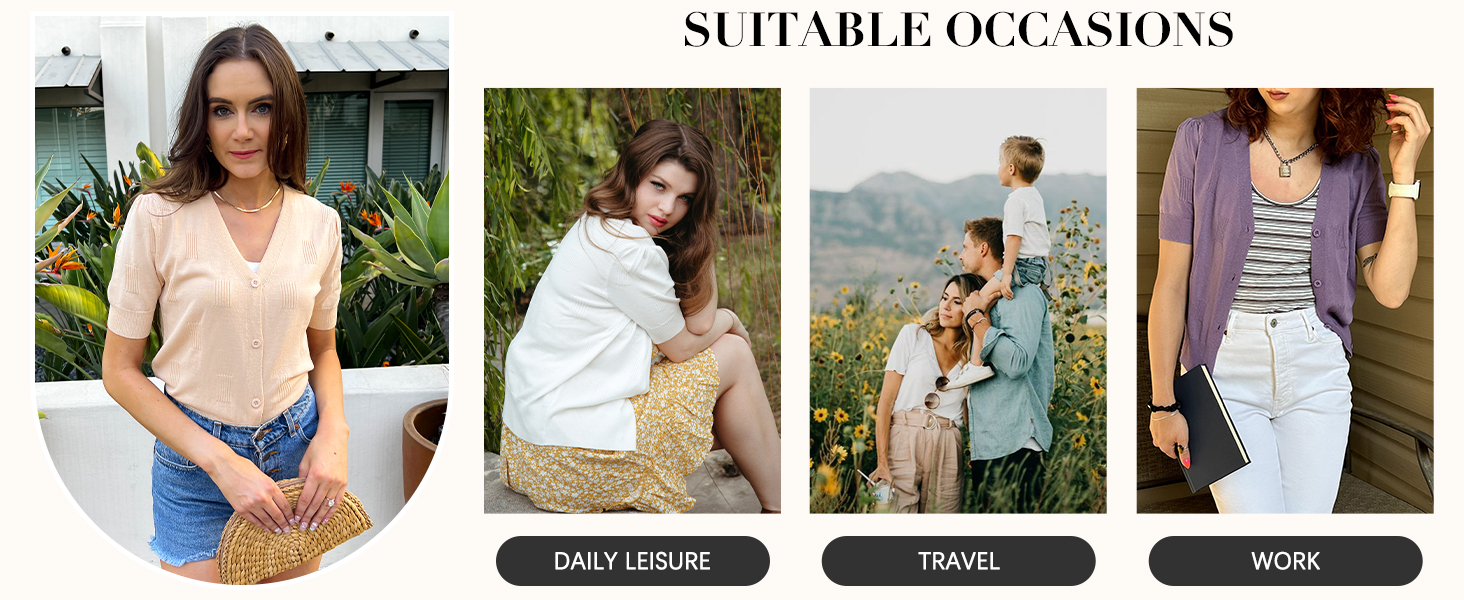Open the family travel photo in sunflower field
This screenshot has width=1464, height=600.
pos(958,300)
